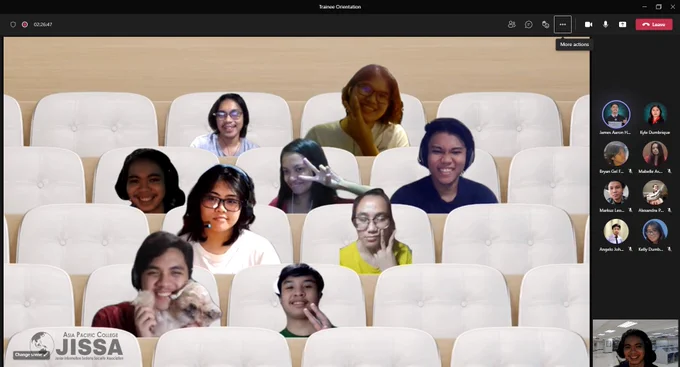The width and height of the screenshot is (680, 367).
Task: Click the self-view video thumbnail
Action: [x=635, y=344]
